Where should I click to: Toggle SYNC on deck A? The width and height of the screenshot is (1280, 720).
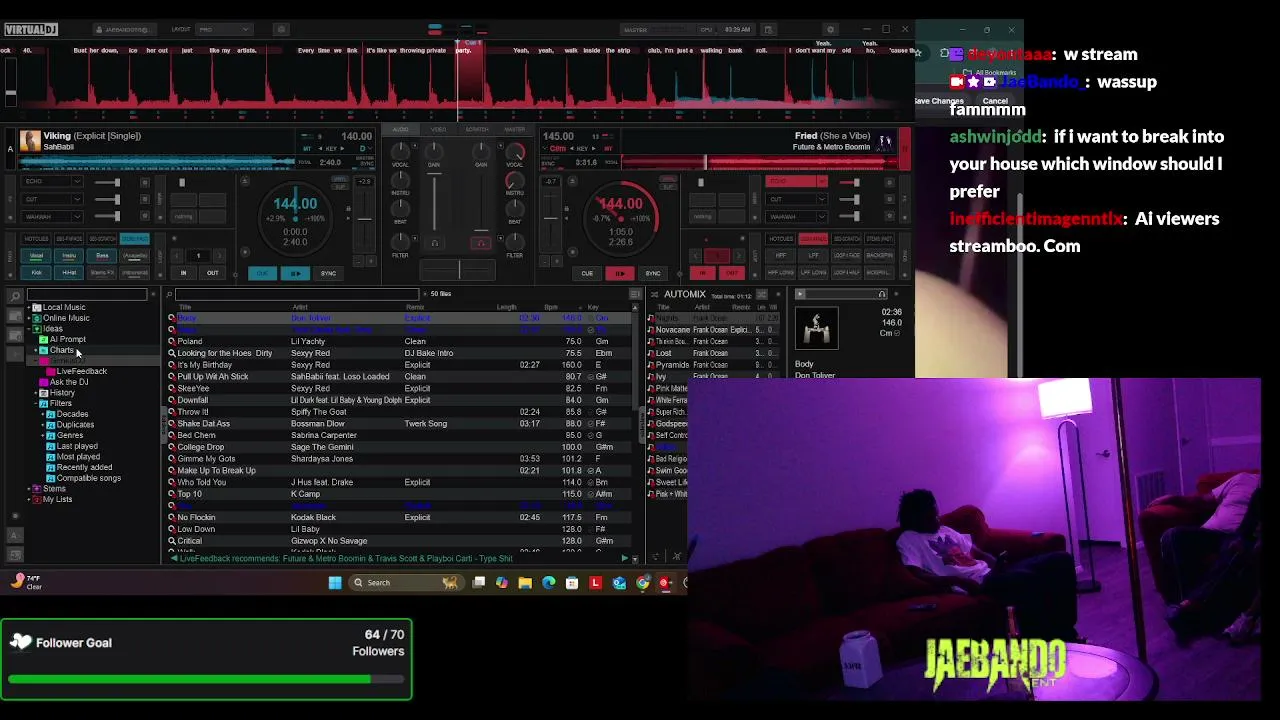point(328,273)
